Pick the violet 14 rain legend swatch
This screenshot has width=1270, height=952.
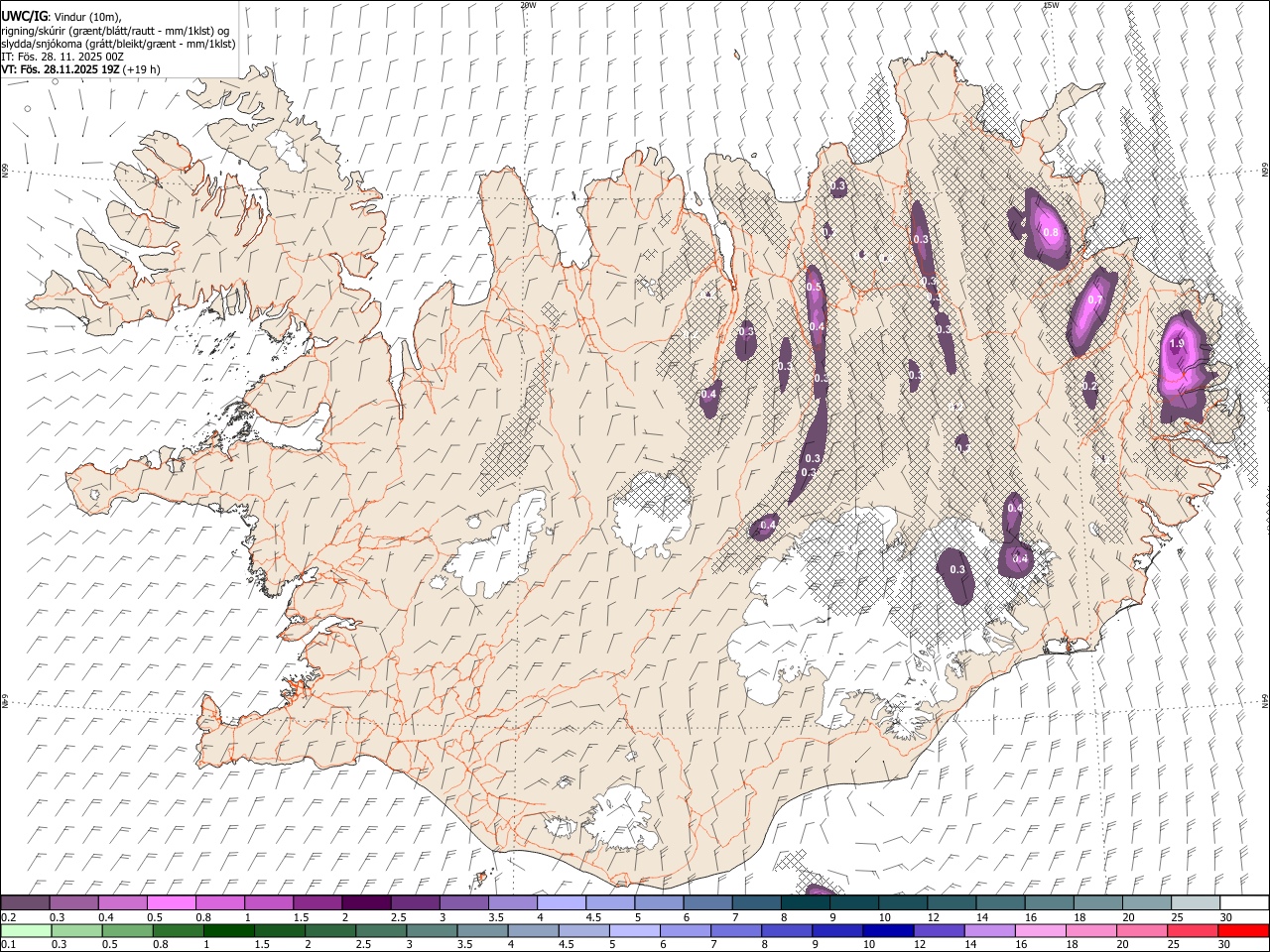(x=989, y=930)
